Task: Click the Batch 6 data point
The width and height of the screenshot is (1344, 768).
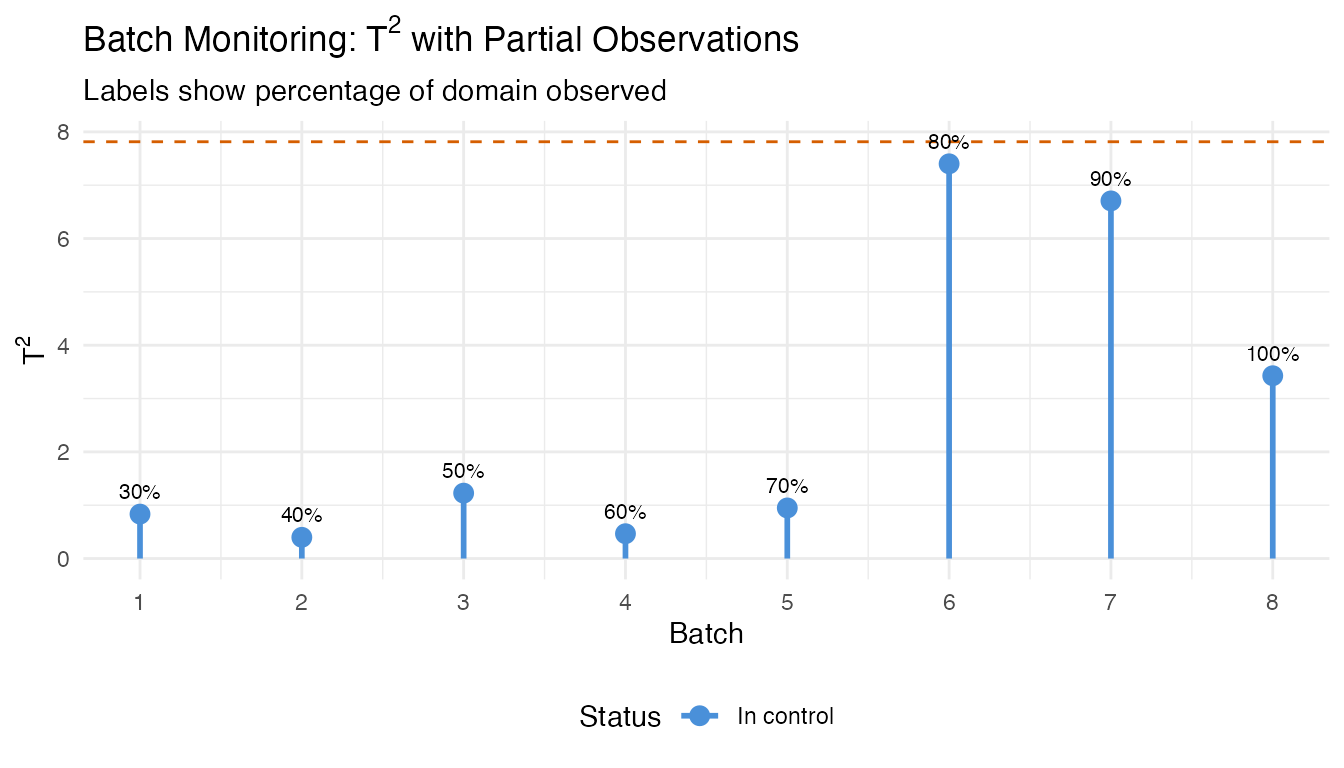Action: pos(949,163)
